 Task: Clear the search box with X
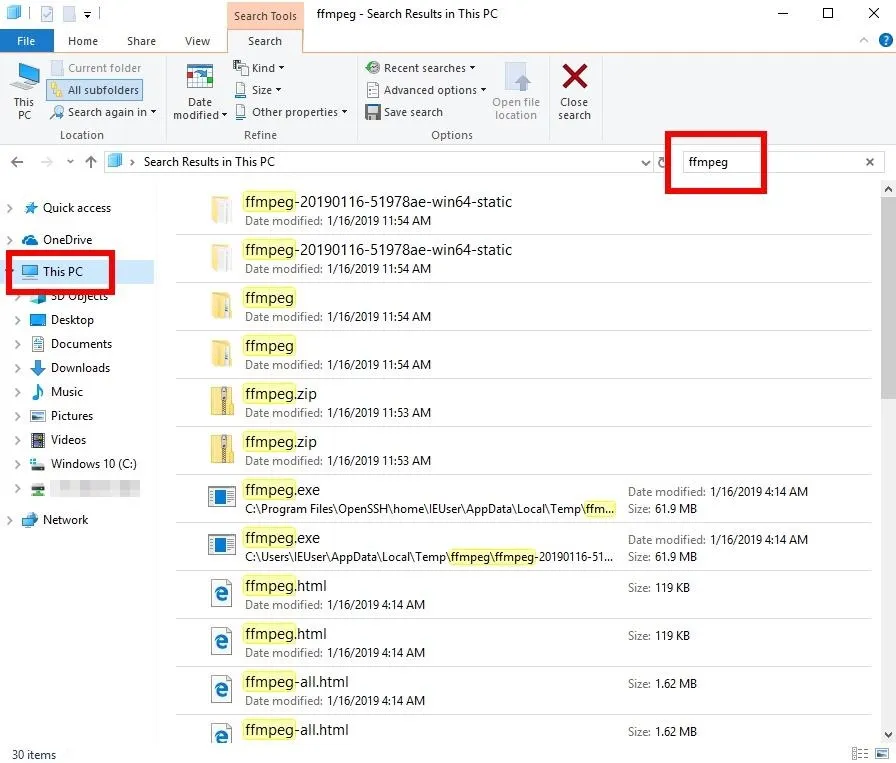pyautogui.click(x=869, y=162)
